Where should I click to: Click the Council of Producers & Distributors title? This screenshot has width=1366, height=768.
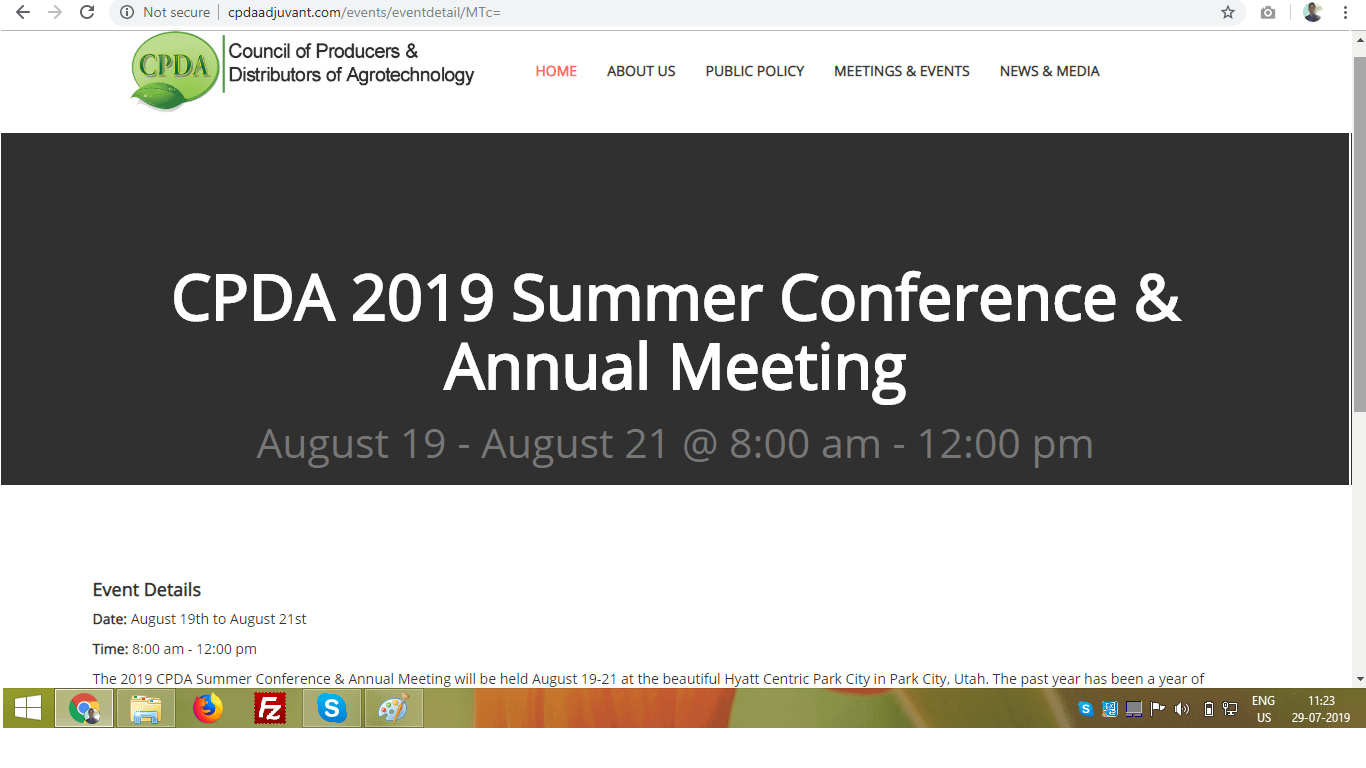tap(351, 63)
